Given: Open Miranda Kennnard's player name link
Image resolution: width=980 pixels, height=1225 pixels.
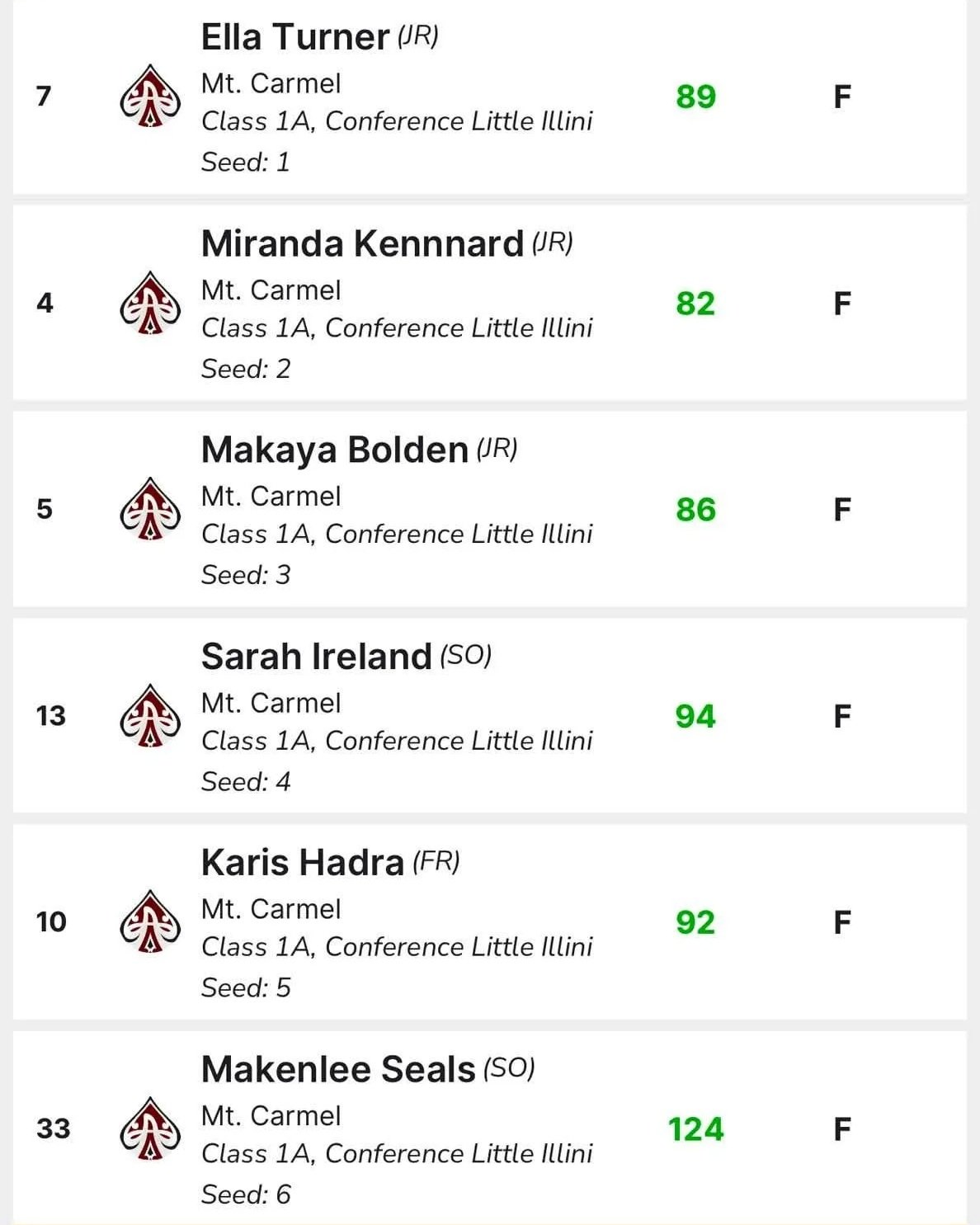Looking at the screenshot, I should coord(363,244).
